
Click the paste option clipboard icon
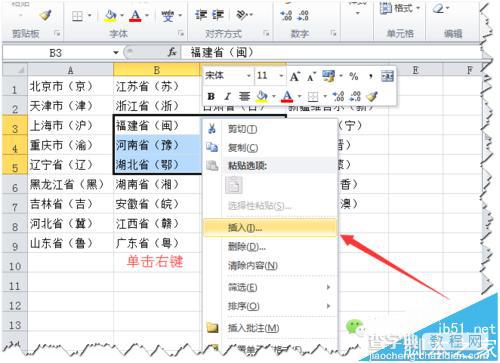(x=234, y=185)
